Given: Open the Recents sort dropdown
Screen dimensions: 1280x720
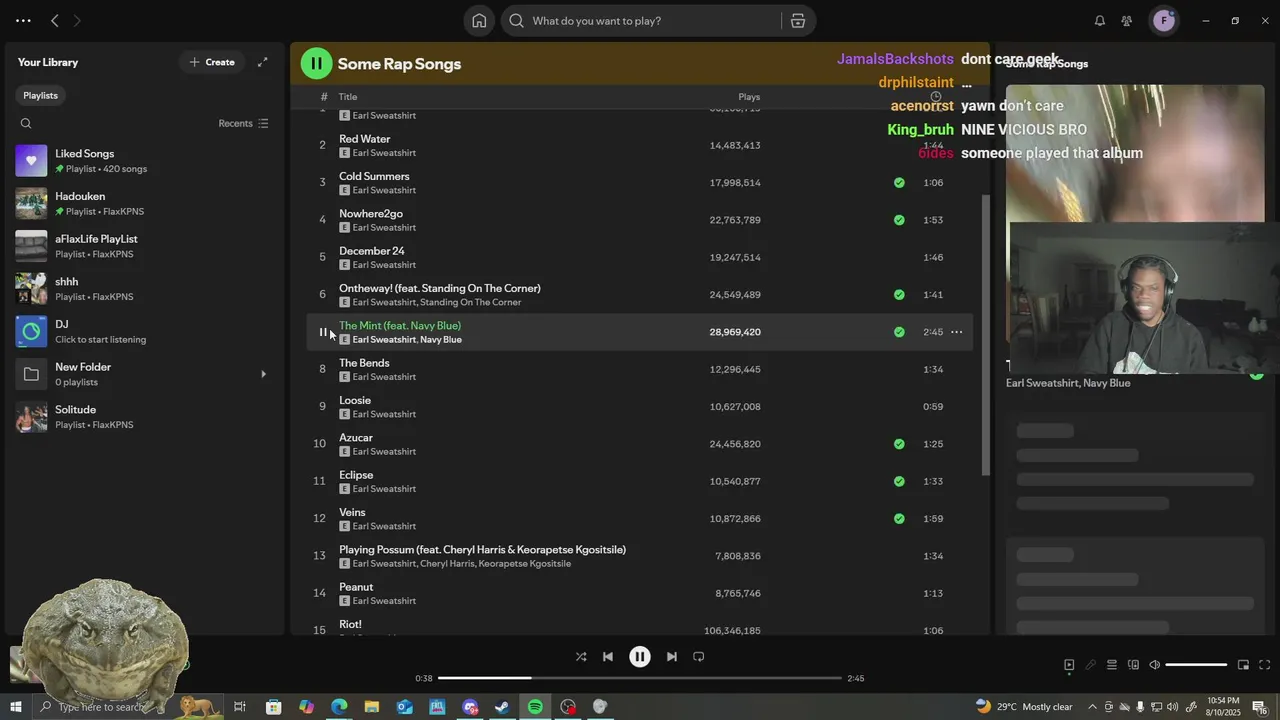Looking at the screenshot, I should pos(243,124).
